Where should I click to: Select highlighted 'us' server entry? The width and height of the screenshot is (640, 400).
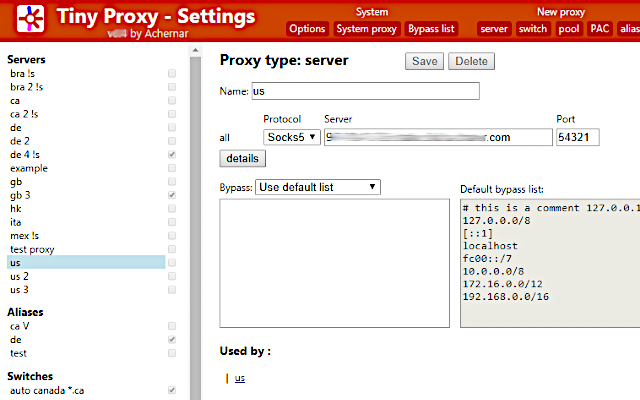click(86, 262)
